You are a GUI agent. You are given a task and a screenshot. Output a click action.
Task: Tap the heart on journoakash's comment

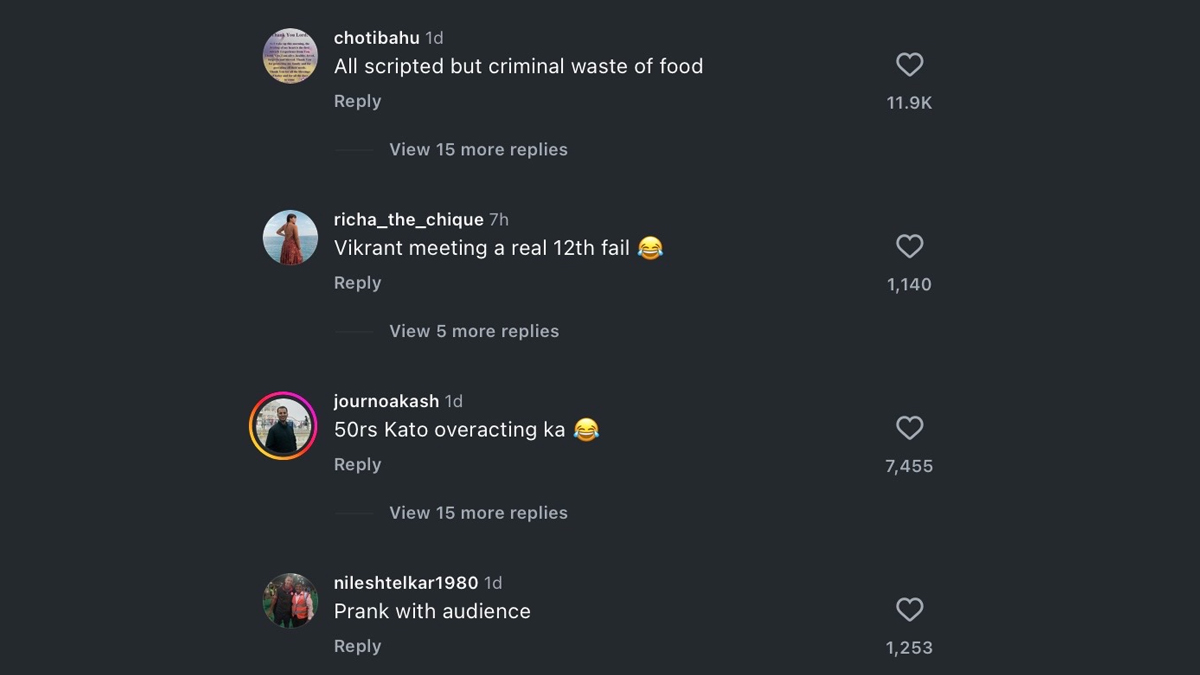coord(909,428)
